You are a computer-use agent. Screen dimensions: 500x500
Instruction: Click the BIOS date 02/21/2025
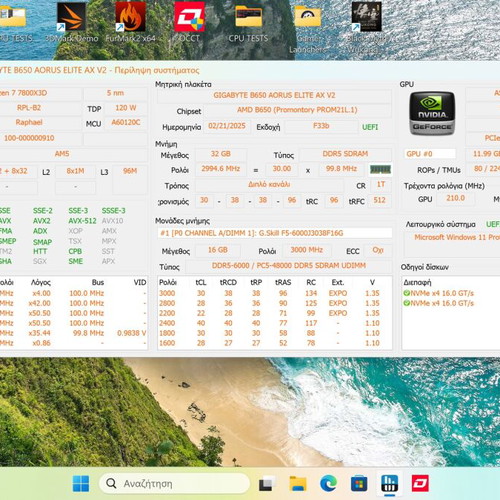click(x=227, y=126)
